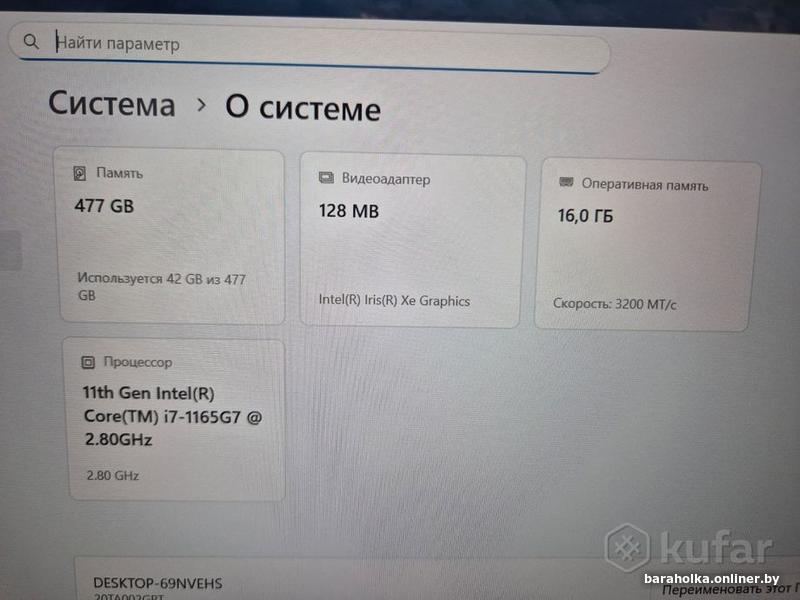Click the Оперативная память RAM icon
Screen dimensions: 800x600
click(566, 182)
